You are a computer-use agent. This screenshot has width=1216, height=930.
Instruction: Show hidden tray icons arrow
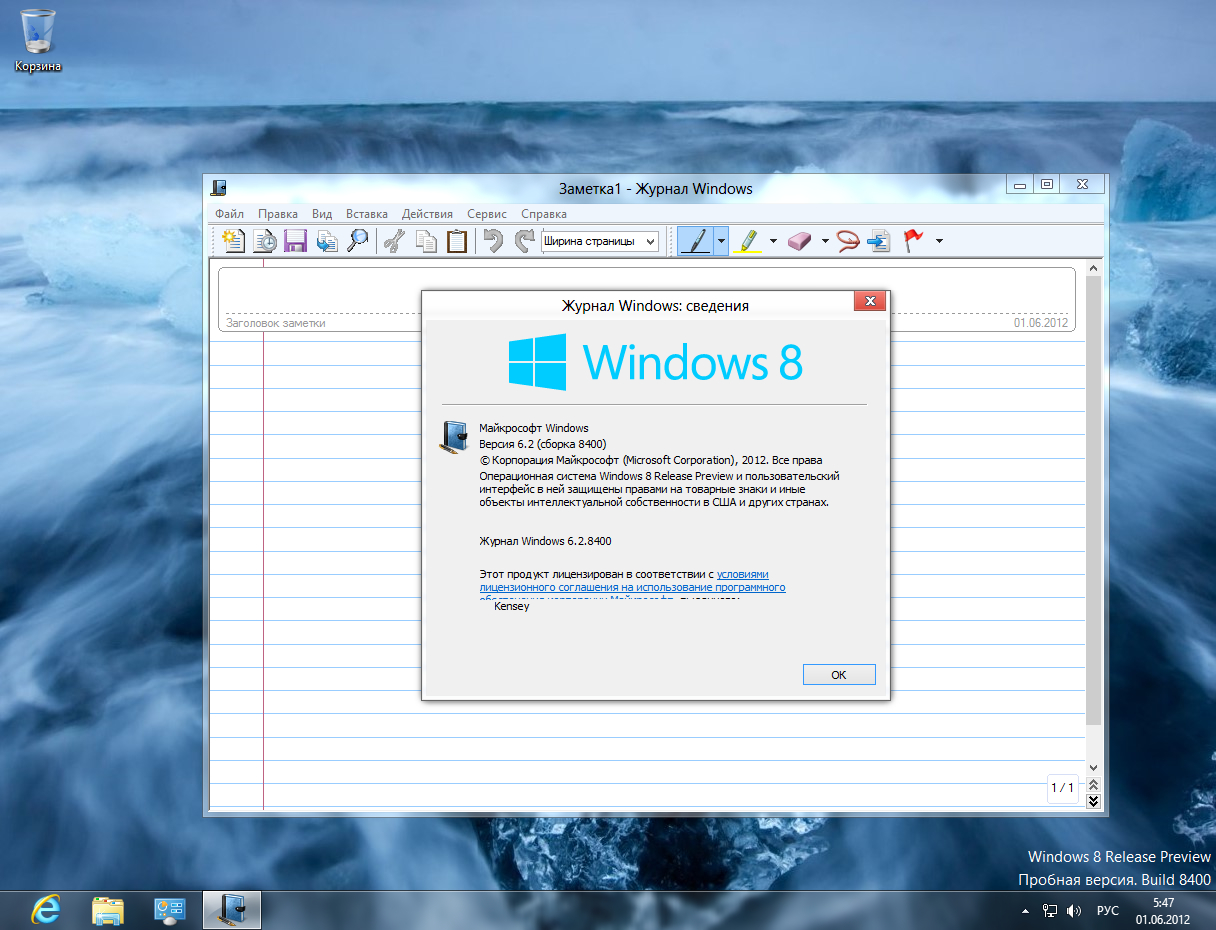point(1025,912)
